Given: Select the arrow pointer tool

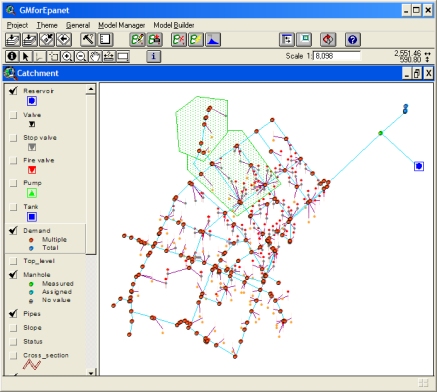Looking at the screenshot, I should click(x=25, y=56).
